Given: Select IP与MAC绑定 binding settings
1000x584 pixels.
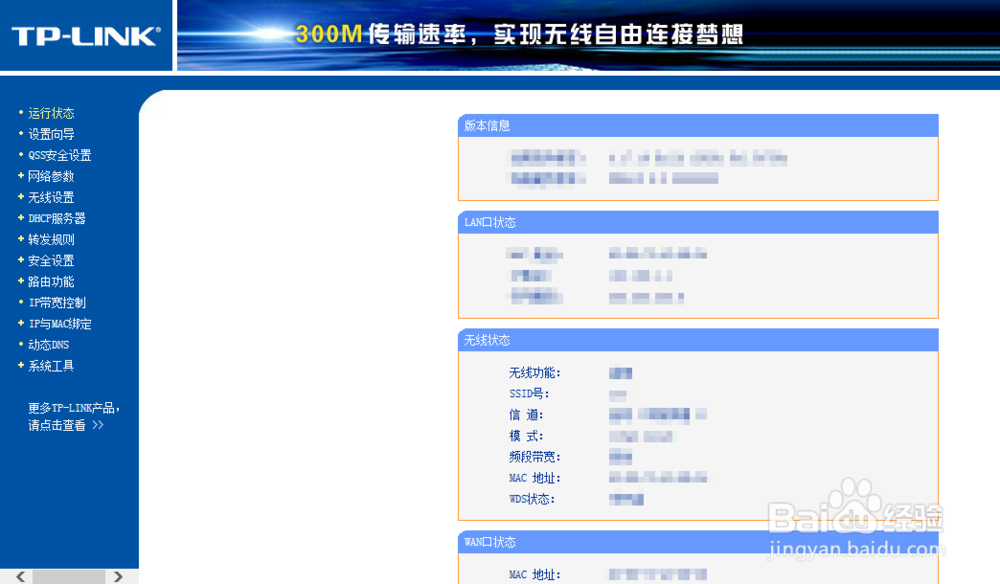Looking at the screenshot, I should (x=58, y=323).
